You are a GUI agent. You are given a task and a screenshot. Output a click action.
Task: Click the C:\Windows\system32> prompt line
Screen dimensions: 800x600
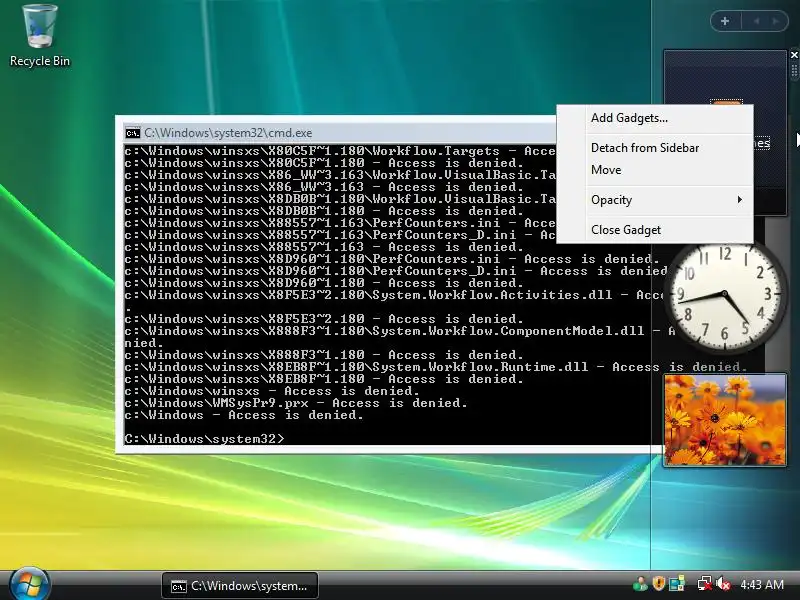tap(204, 439)
